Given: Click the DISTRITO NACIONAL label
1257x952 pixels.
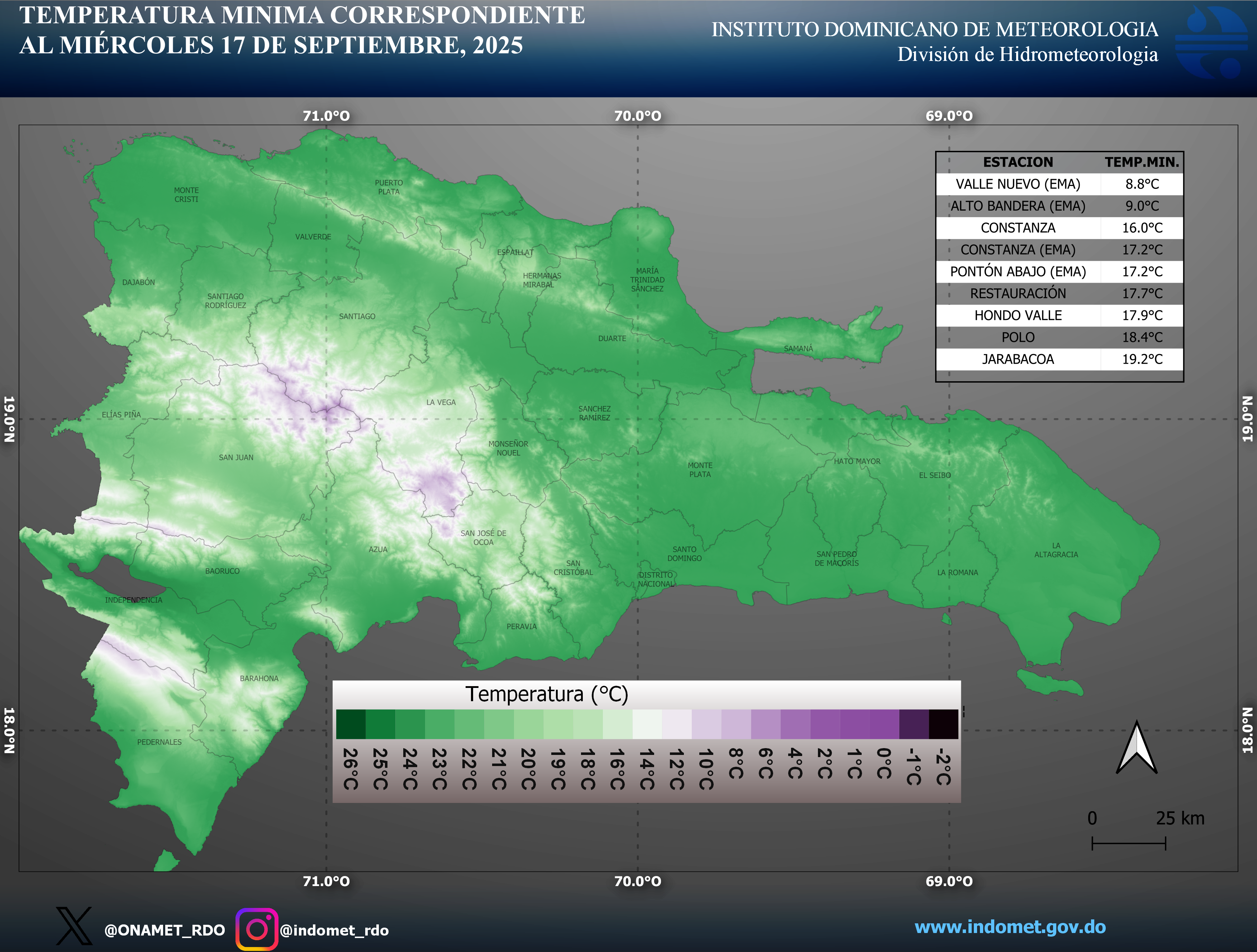Looking at the screenshot, I should 656,579.
